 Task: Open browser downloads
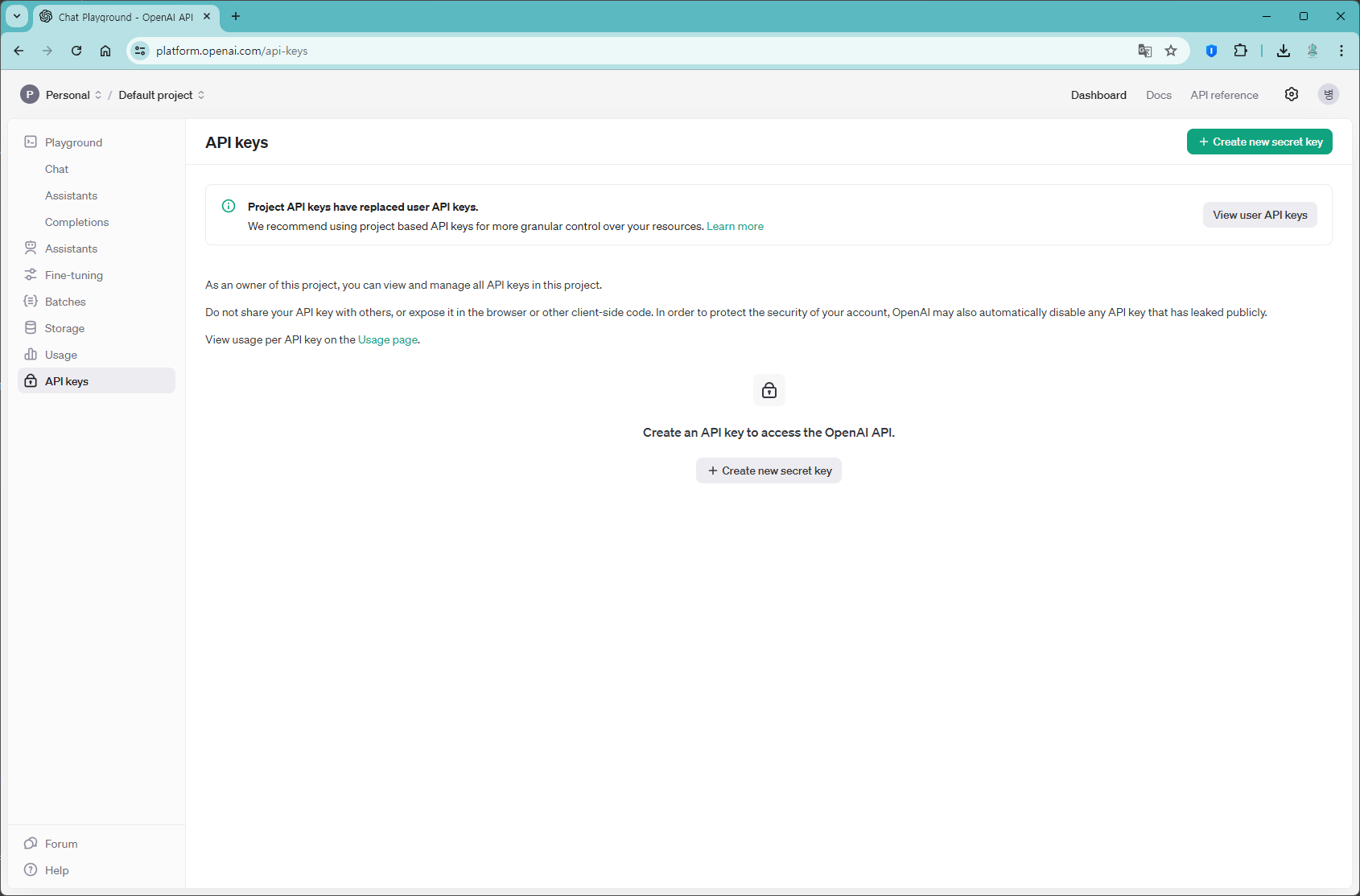(1284, 51)
